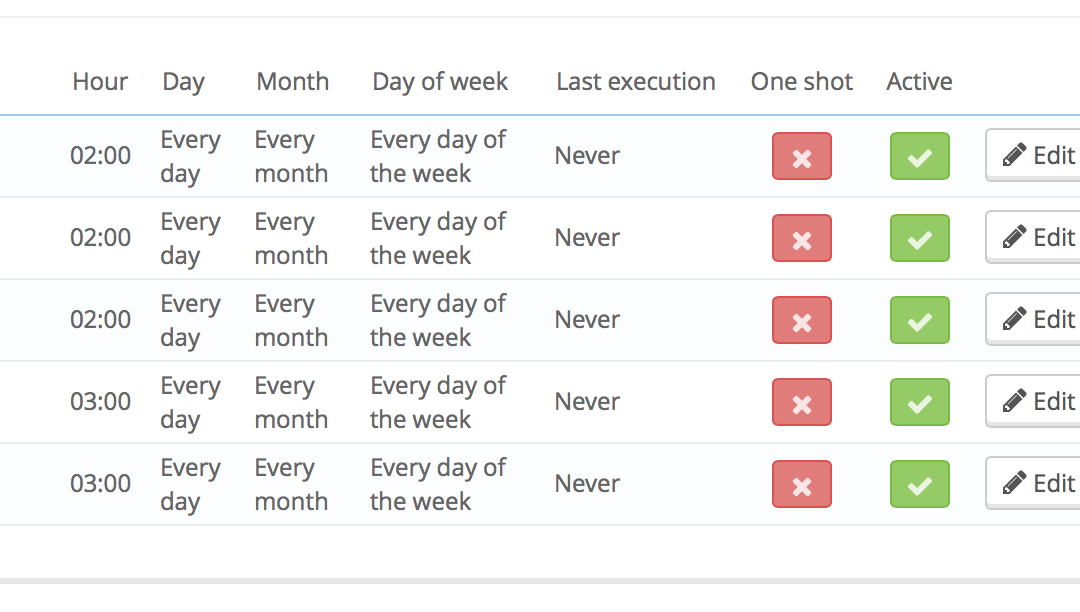1080x612 pixels.
Task: Click the red One shot X in second row
Action: (801, 238)
